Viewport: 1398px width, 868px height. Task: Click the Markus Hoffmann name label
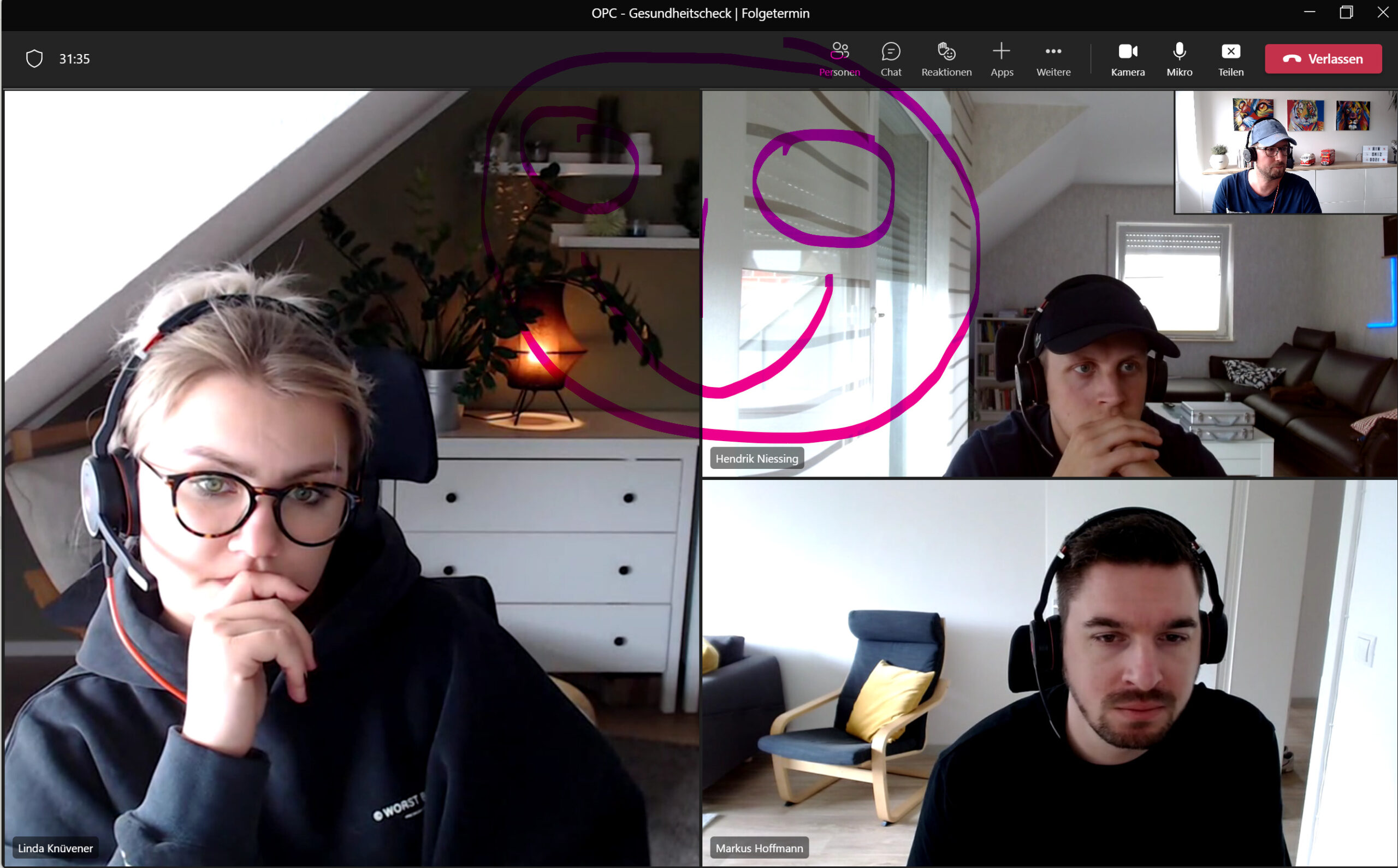(759, 847)
